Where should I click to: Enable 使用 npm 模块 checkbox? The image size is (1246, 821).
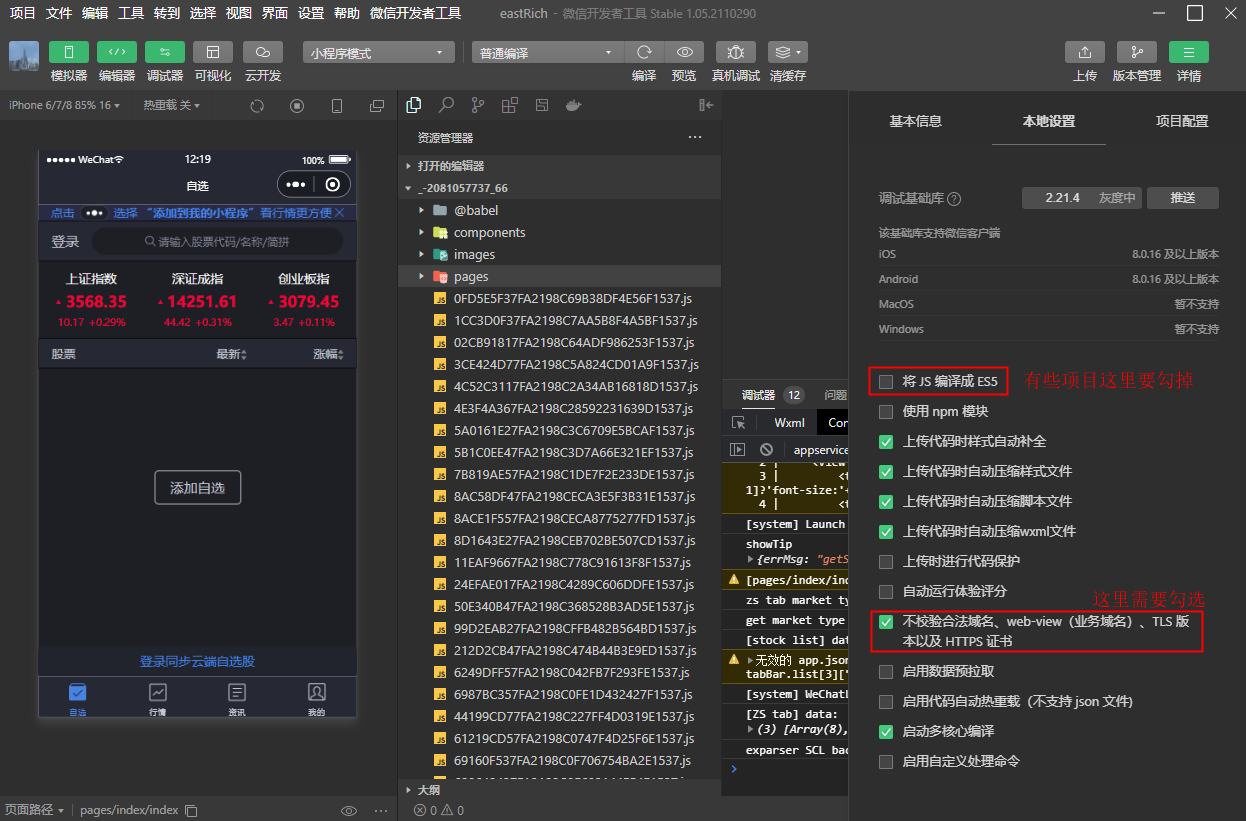(x=886, y=411)
